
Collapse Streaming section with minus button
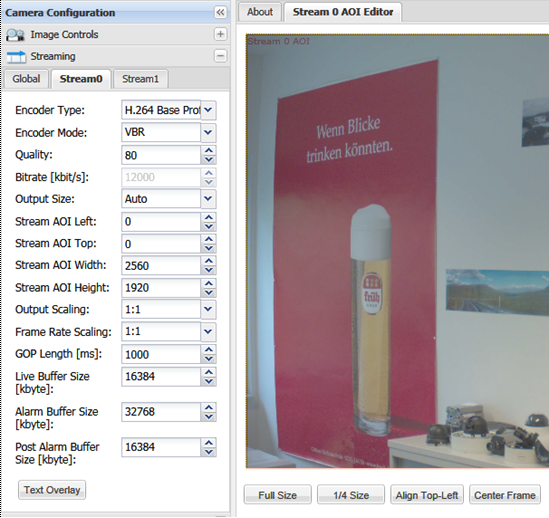(x=220, y=56)
